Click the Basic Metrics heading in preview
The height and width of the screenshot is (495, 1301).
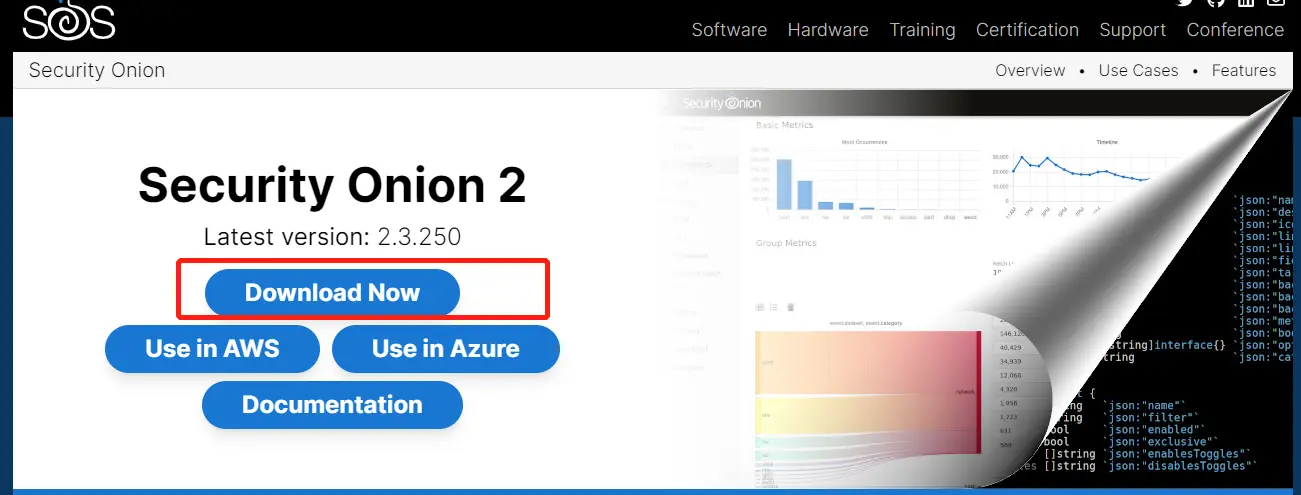point(784,125)
